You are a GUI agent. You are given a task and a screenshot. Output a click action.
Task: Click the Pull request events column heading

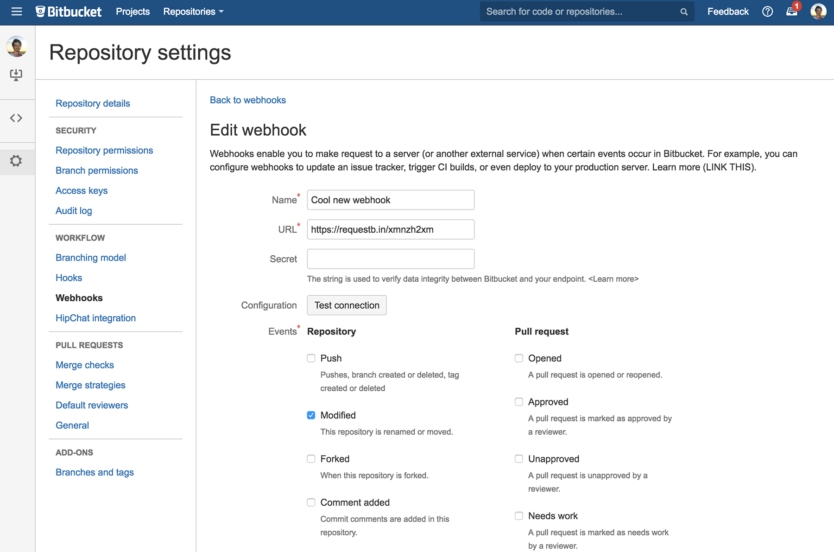click(x=541, y=331)
